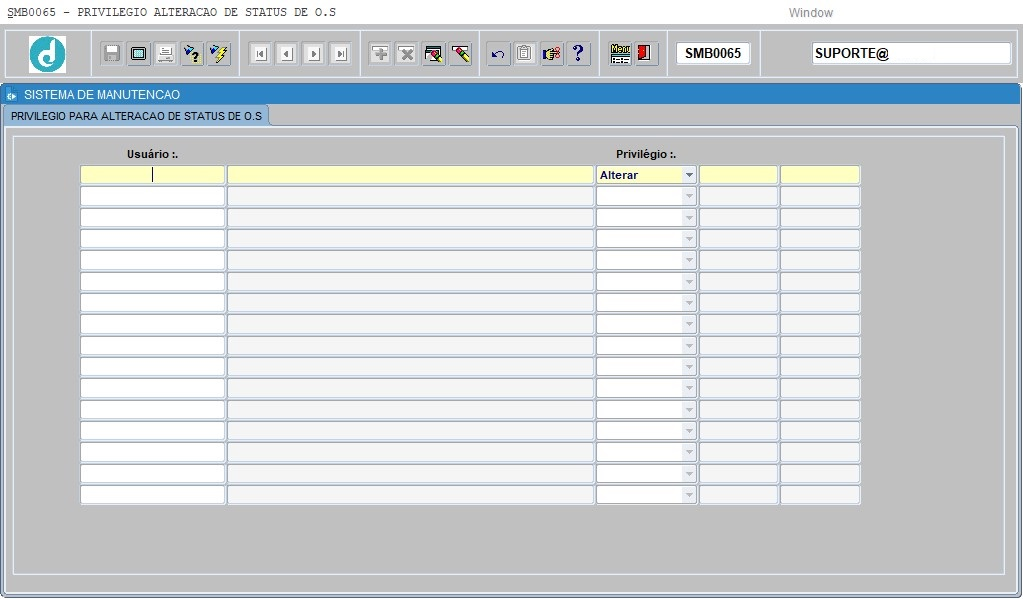Click the Exit door icon
The height and width of the screenshot is (599, 1023).
[646, 54]
